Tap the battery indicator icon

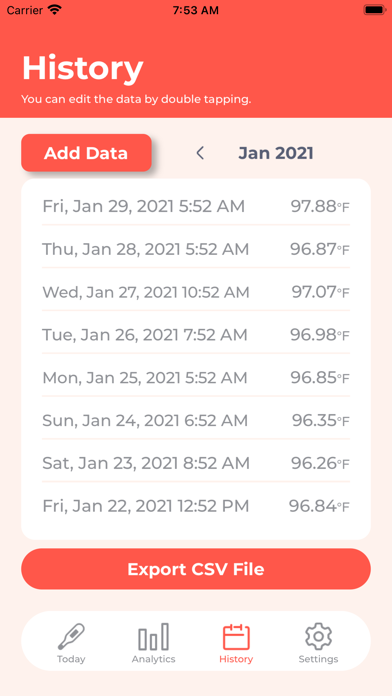click(374, 10)
